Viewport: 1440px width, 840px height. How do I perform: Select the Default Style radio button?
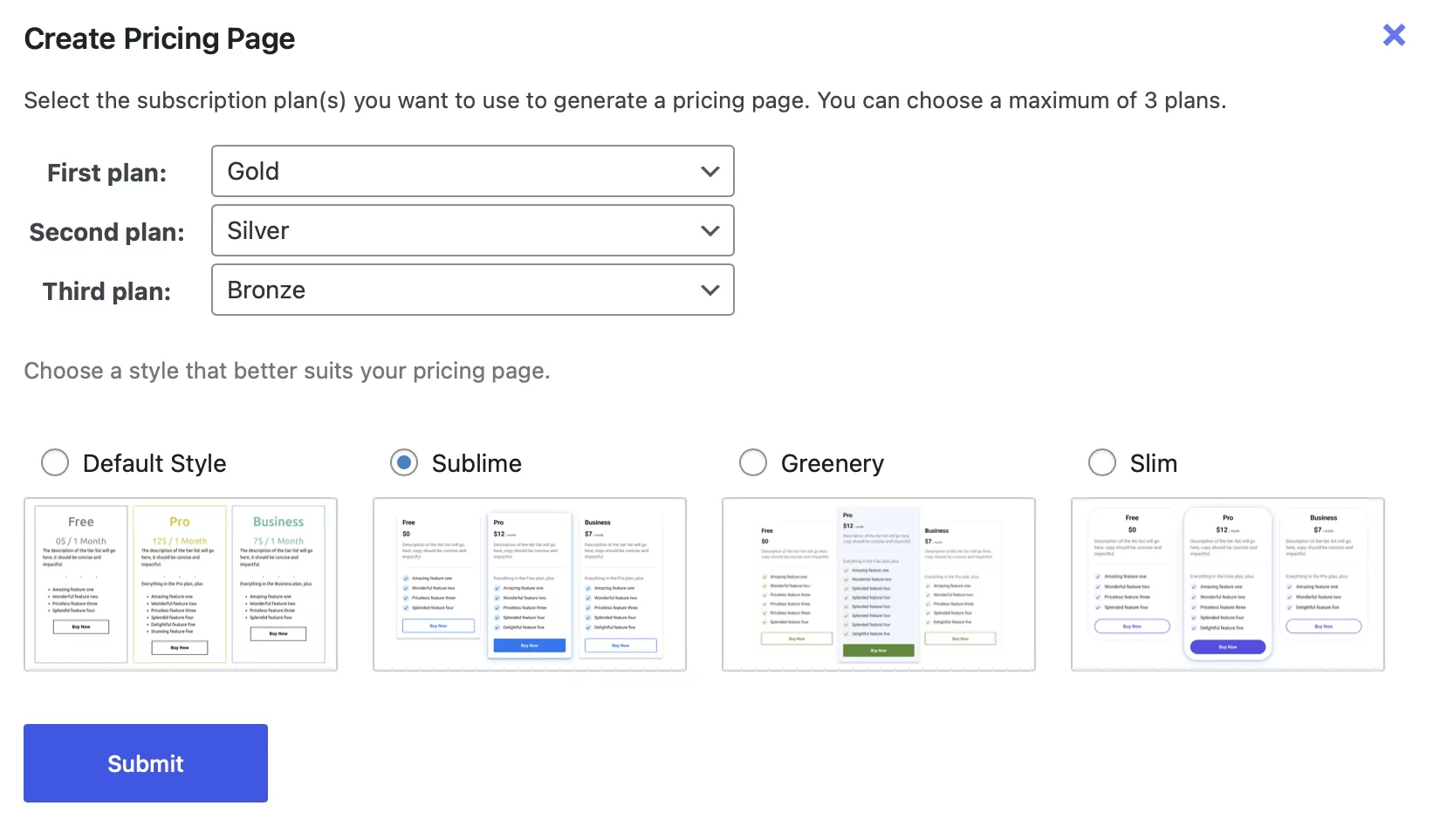click(55, 462)
